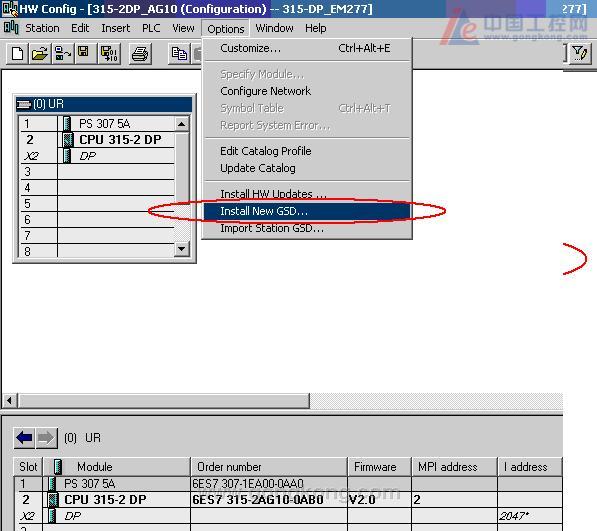Print the configuration using the printer icon

pos(140,54)
